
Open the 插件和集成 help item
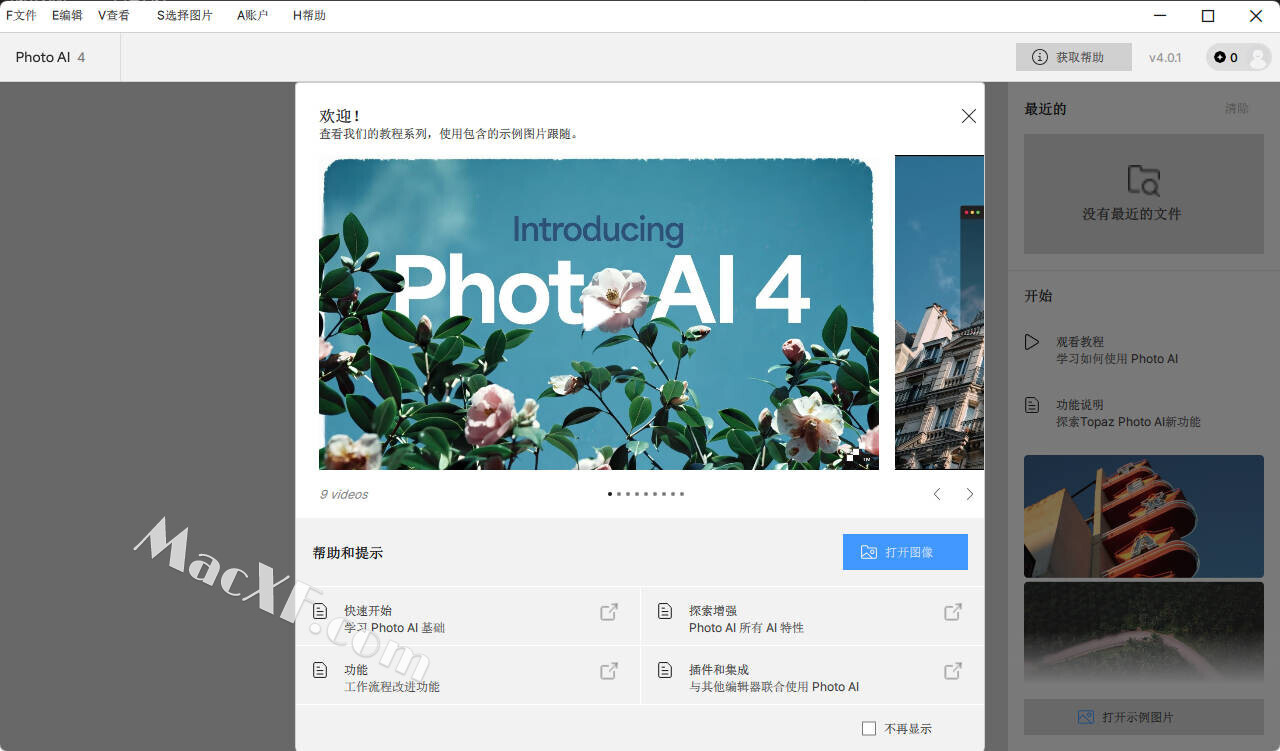(x=812, y=675)
